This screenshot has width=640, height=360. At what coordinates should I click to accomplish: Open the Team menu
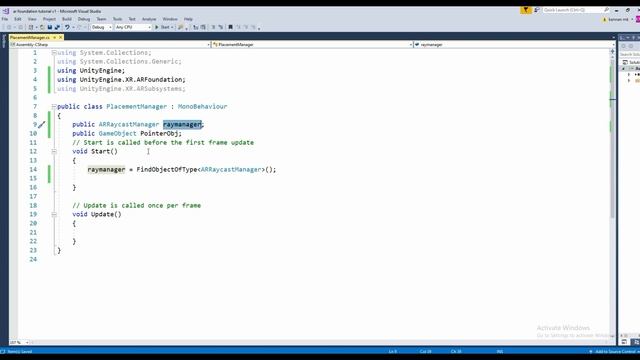[x=101, y=19]
